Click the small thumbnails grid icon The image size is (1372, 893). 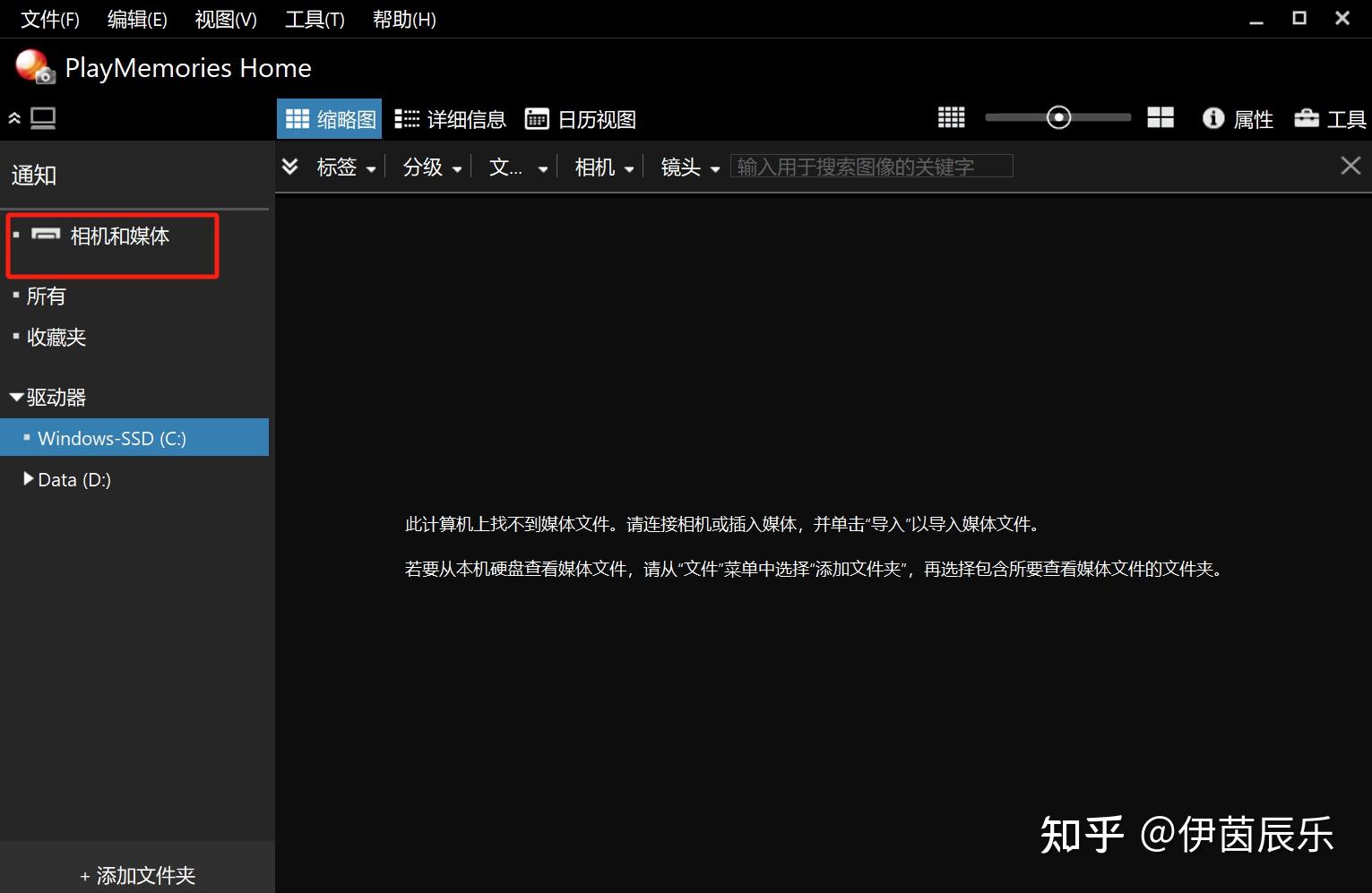click(x=952, y=117)
